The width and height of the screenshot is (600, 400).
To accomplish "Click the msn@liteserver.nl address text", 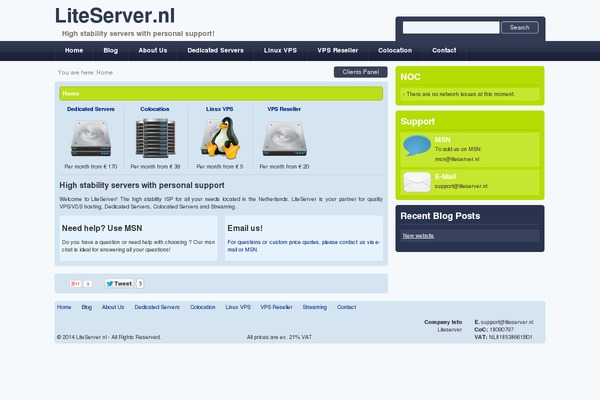I will [457, 159].
